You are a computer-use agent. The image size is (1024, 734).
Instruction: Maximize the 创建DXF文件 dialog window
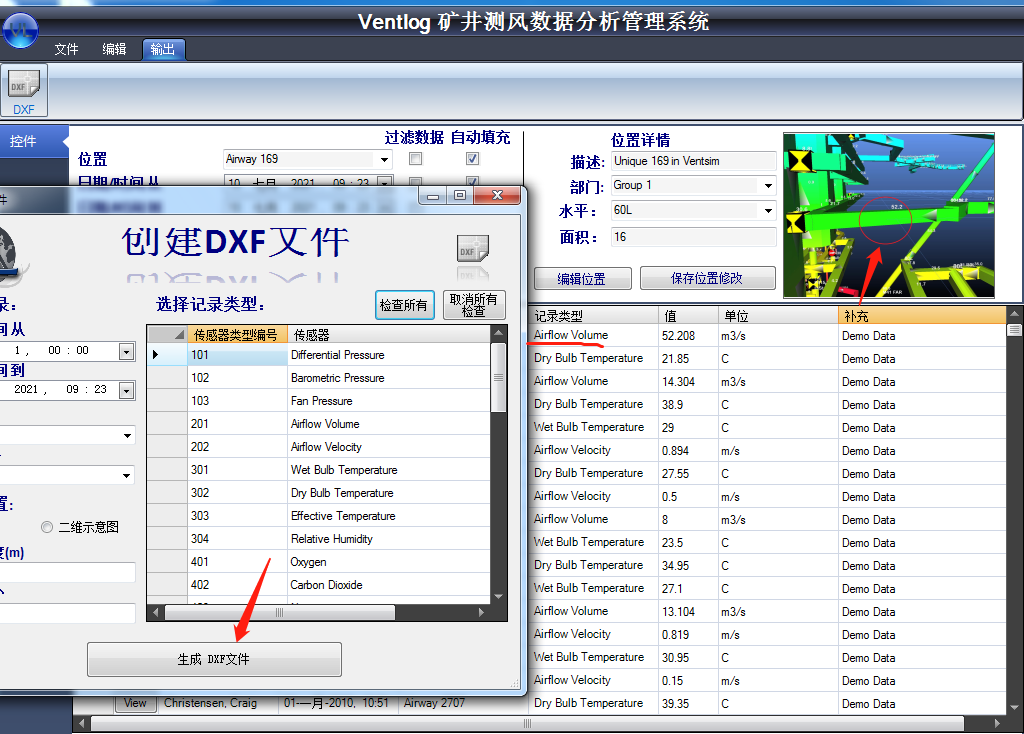click(x=460, y=196)
